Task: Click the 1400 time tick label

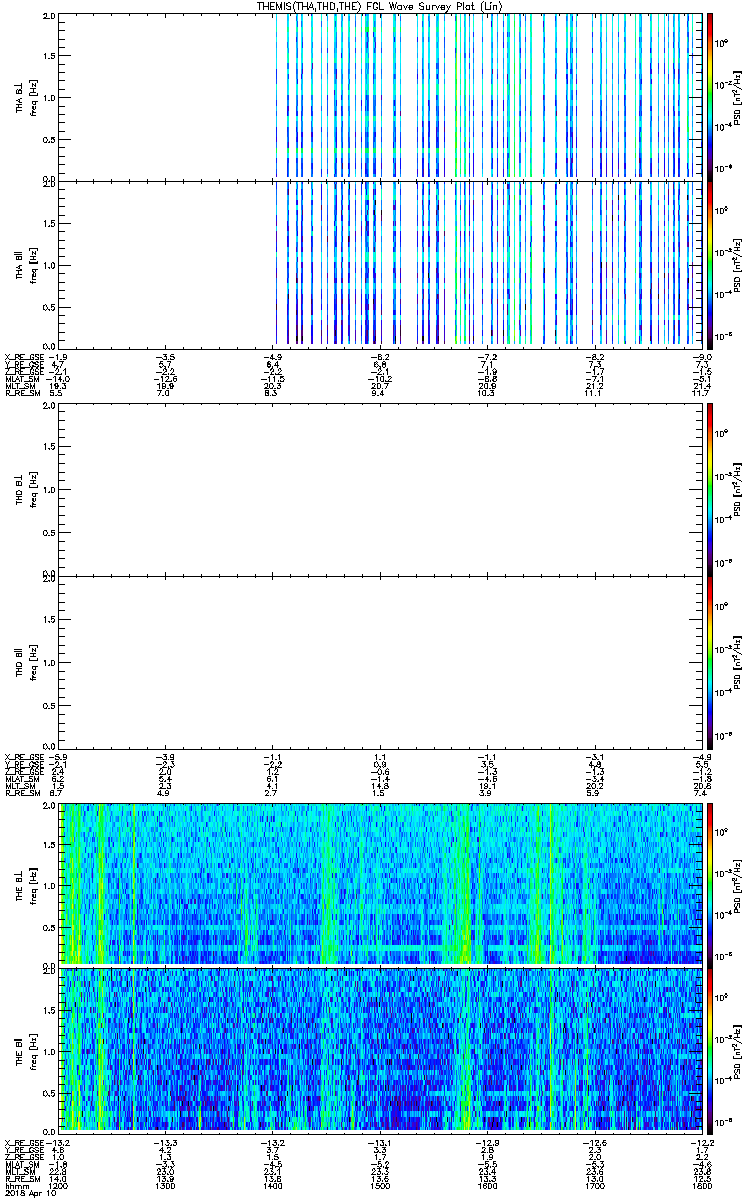Action: (275, 1186)
